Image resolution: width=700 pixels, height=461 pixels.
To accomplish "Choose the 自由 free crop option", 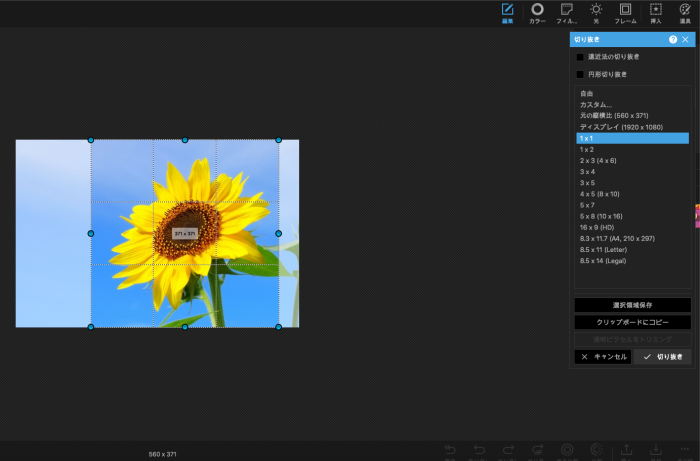I will pos(587,93).
